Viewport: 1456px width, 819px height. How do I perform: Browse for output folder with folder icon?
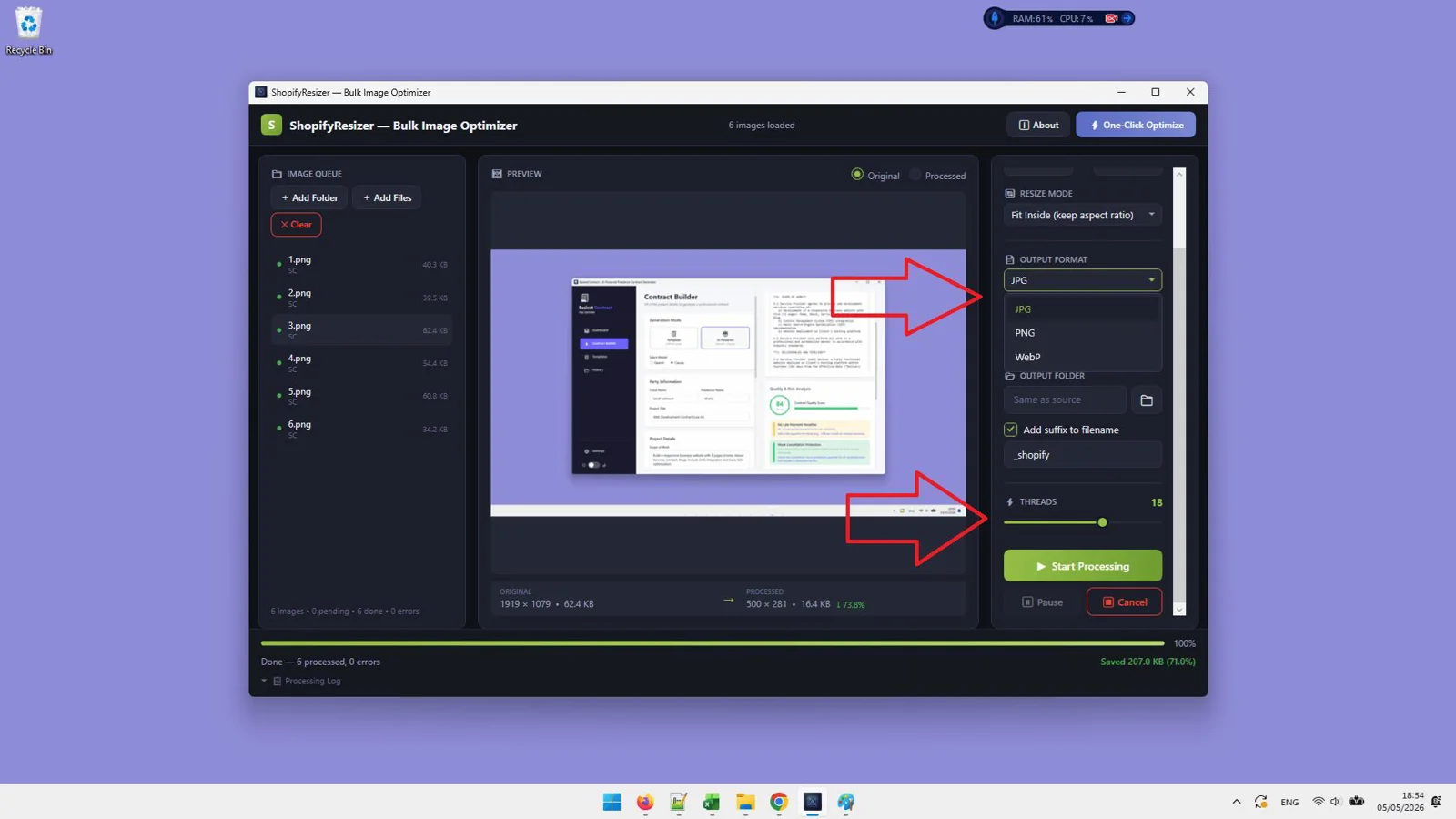(1147, 400)
